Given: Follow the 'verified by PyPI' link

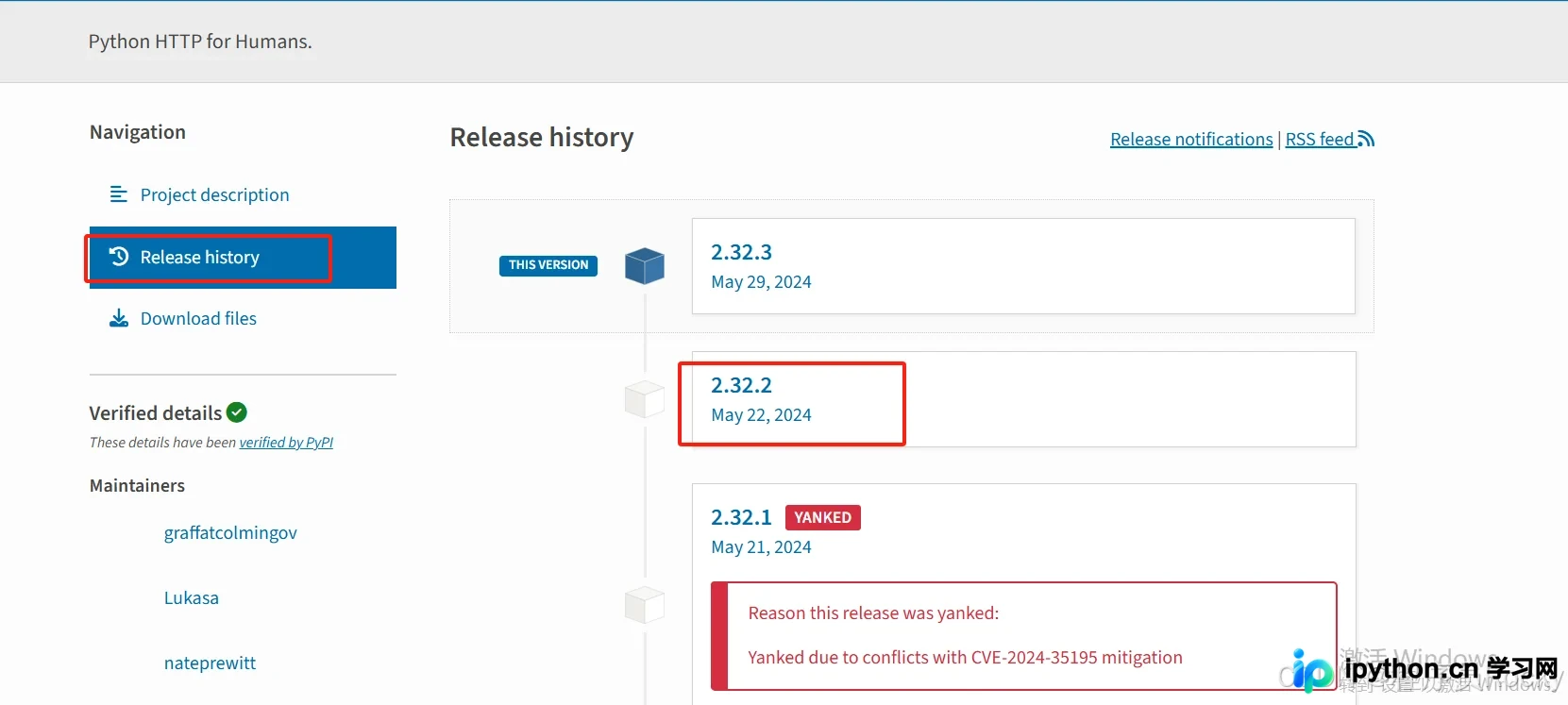Looking at the screenshot, I should click(x=286, y=443).
